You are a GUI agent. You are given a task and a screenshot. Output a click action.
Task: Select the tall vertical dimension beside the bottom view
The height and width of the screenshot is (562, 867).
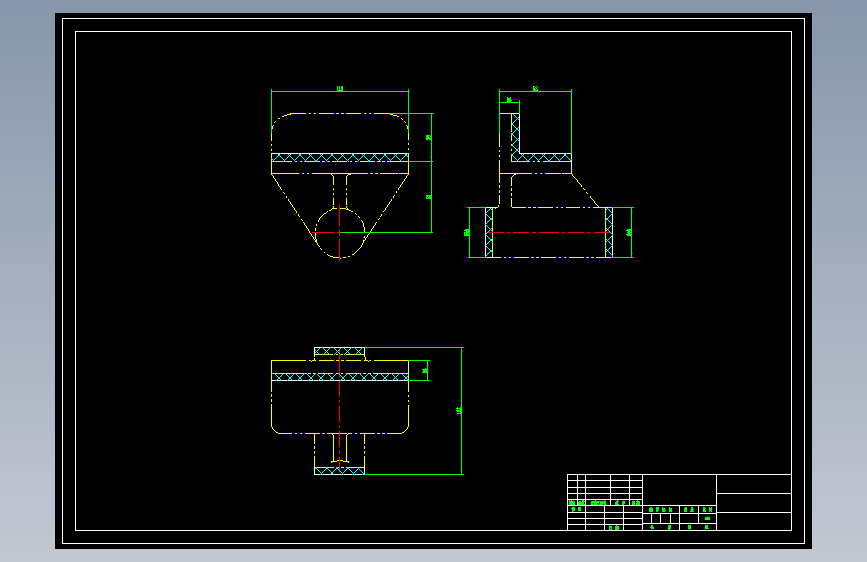(460, 410)
